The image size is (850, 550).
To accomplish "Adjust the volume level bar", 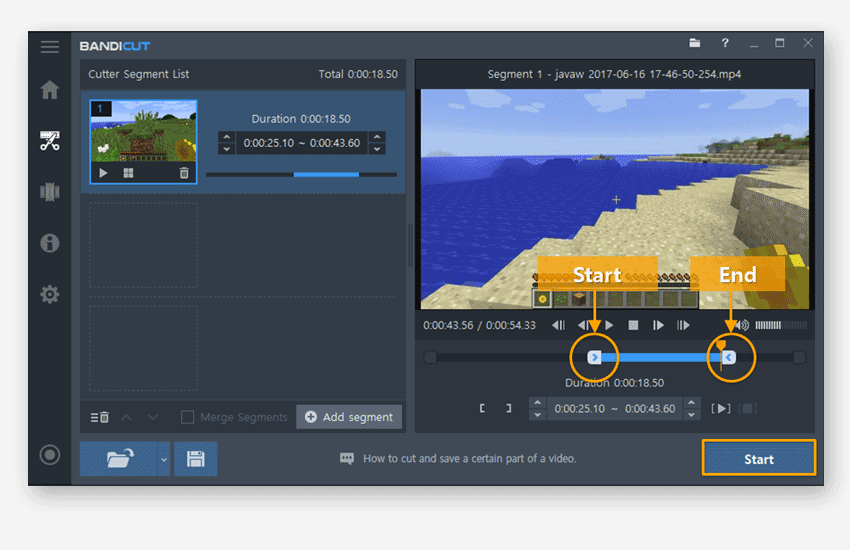I will [781, 325].
